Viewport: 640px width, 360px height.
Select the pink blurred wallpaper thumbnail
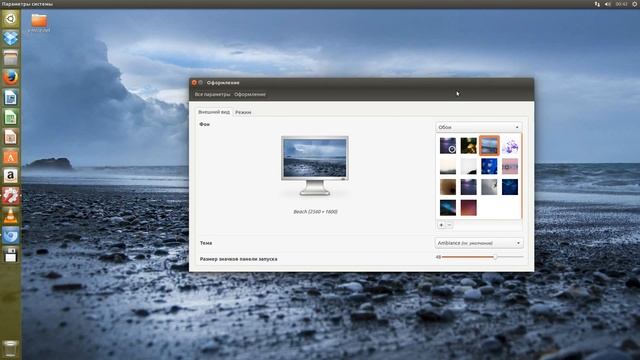510,167
